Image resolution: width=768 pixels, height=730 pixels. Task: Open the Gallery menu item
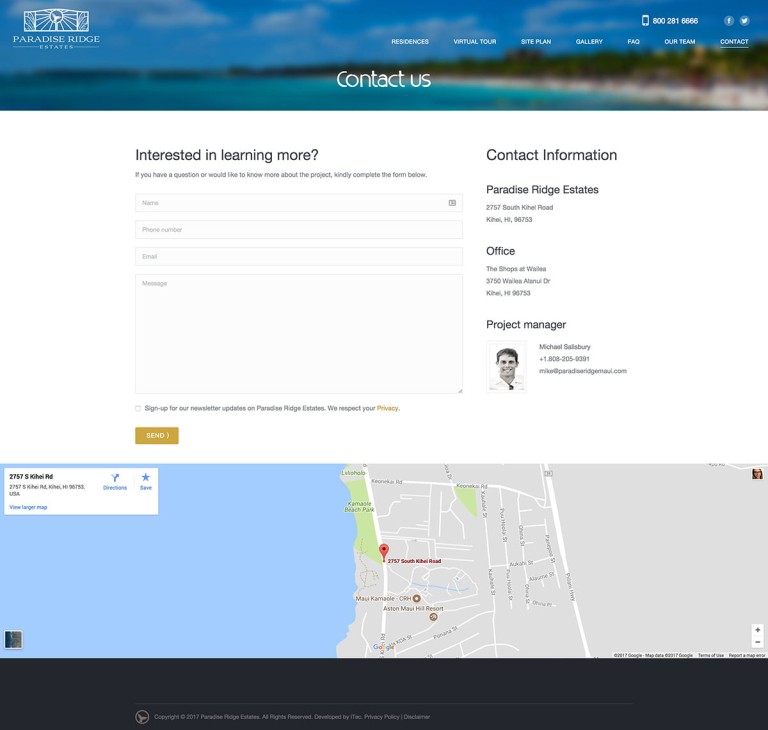point(589,42)
